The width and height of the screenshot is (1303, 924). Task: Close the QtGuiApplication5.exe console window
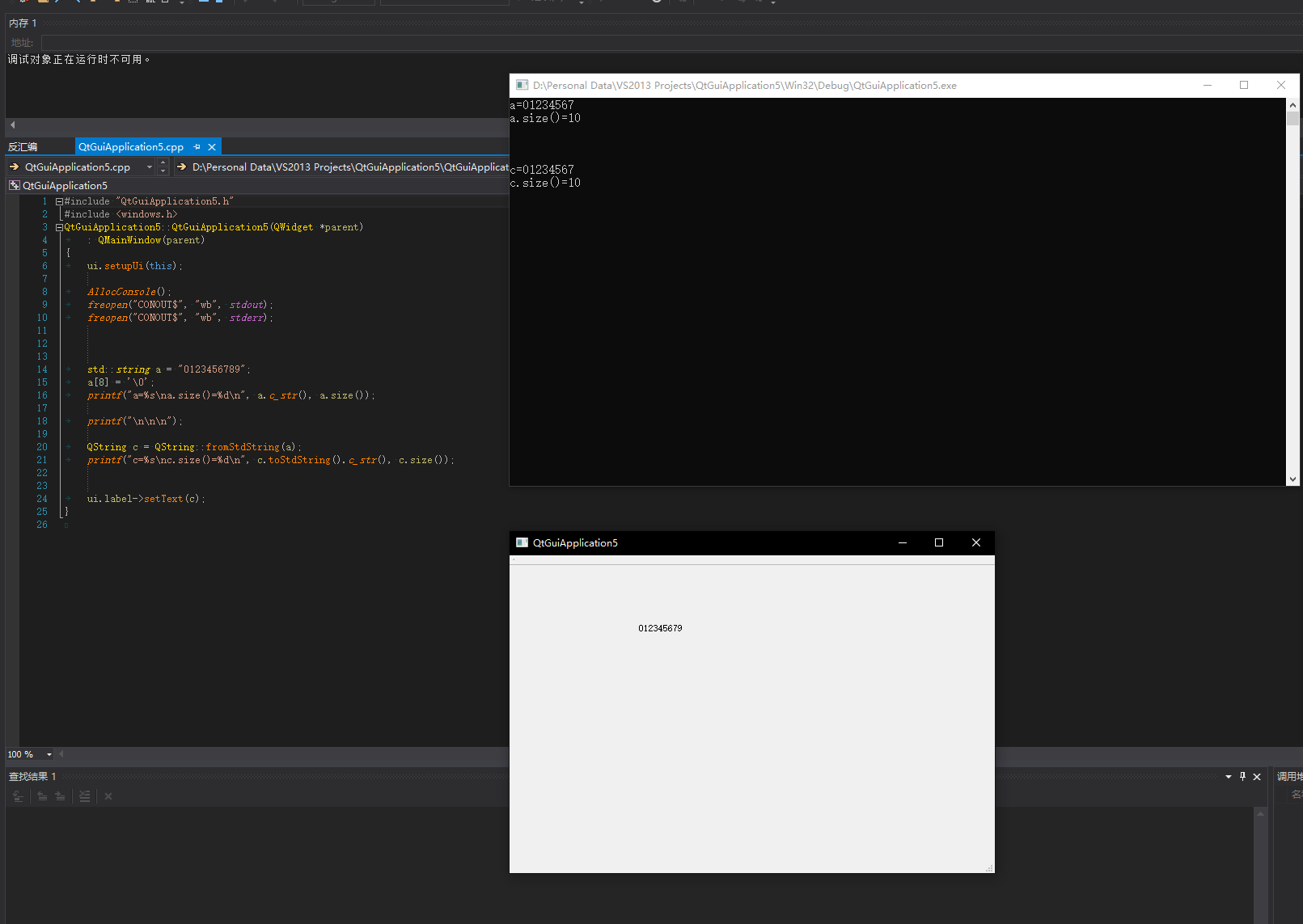(1281, 86)
